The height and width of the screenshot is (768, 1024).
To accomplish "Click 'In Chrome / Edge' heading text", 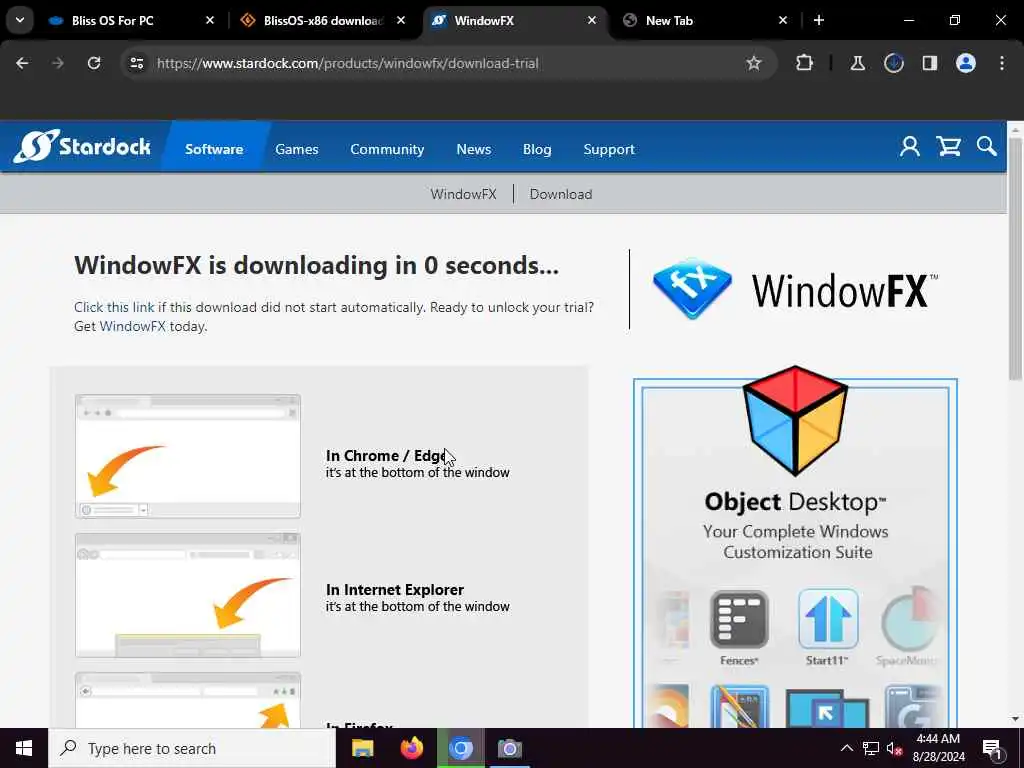I will pos(386,455).
